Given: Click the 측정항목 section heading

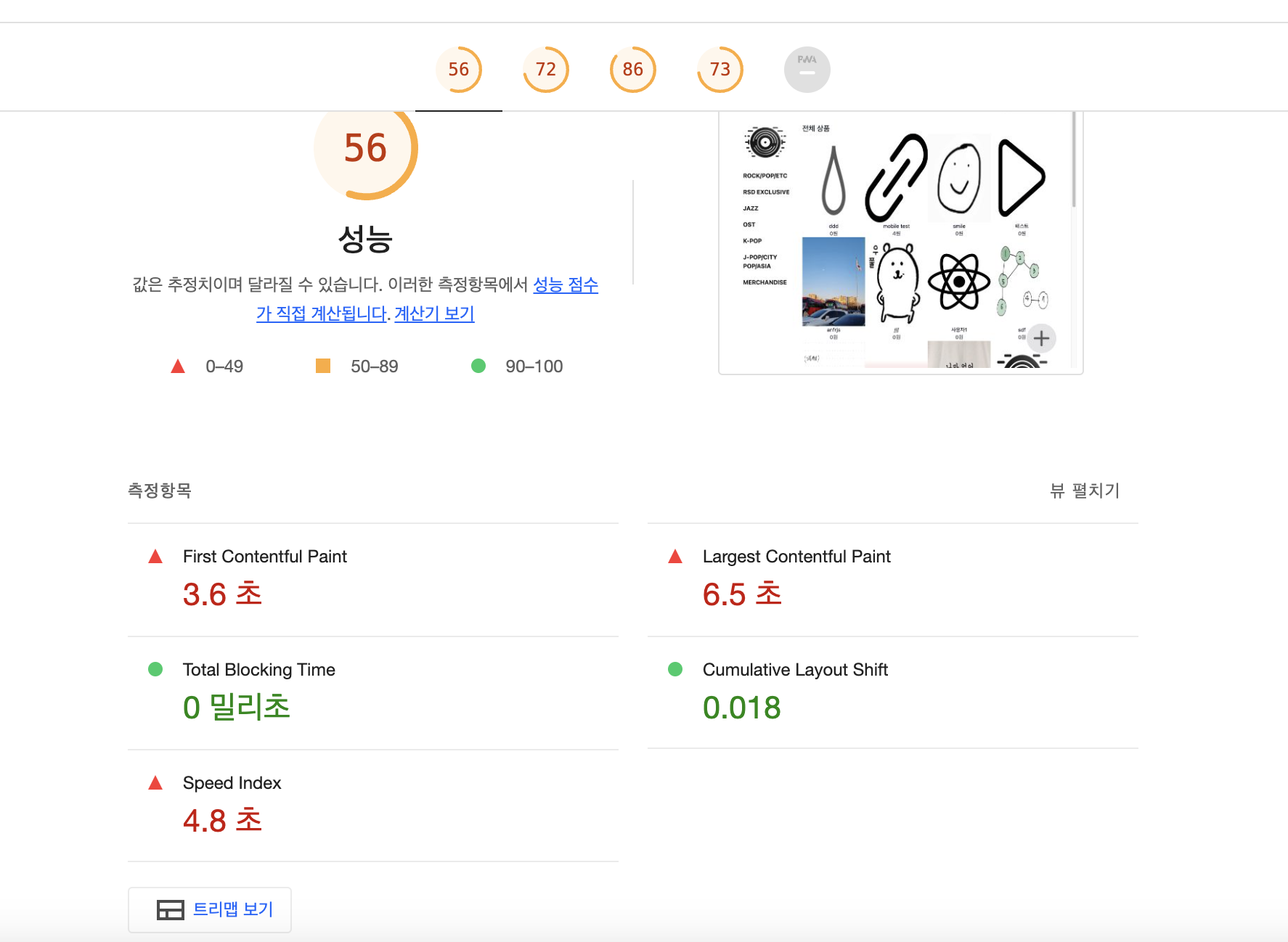Looking at the screenshot, I should click(160, 491).
